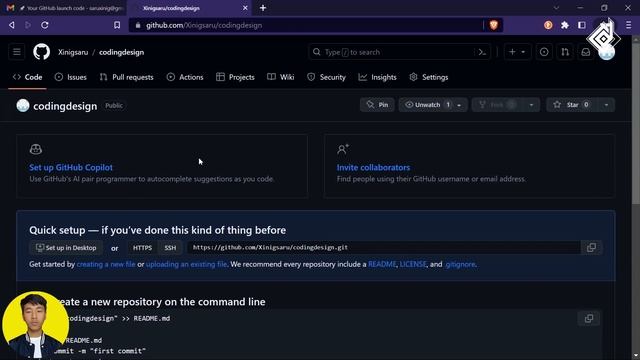Open the Pull requests icon in header
The width and height of the screenshot is (640, 360).
pyautogui.click(x=565, y=52)
